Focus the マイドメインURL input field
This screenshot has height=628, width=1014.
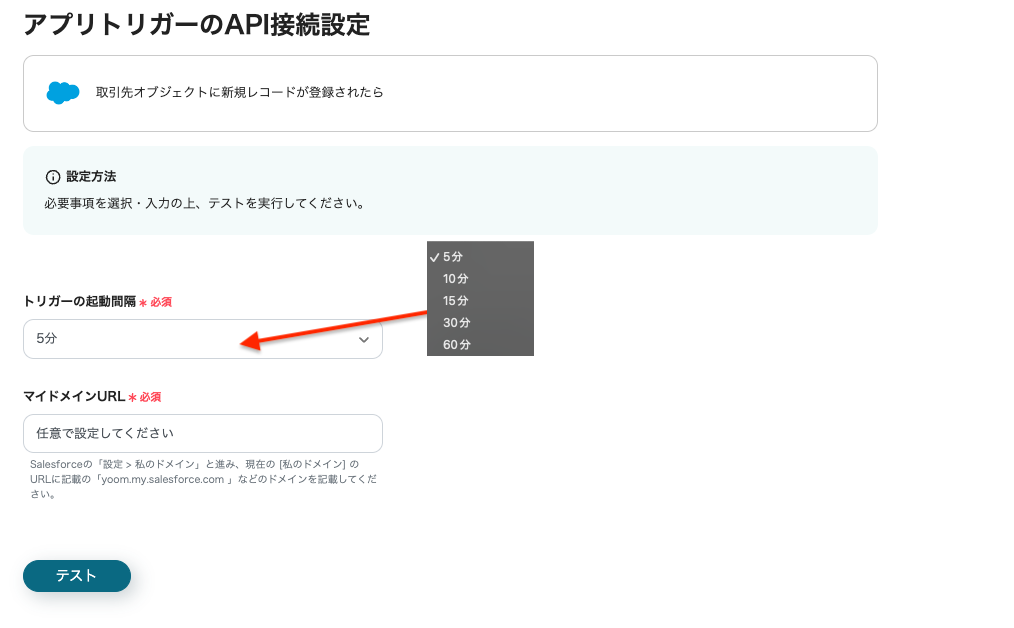tap(202, 433)
